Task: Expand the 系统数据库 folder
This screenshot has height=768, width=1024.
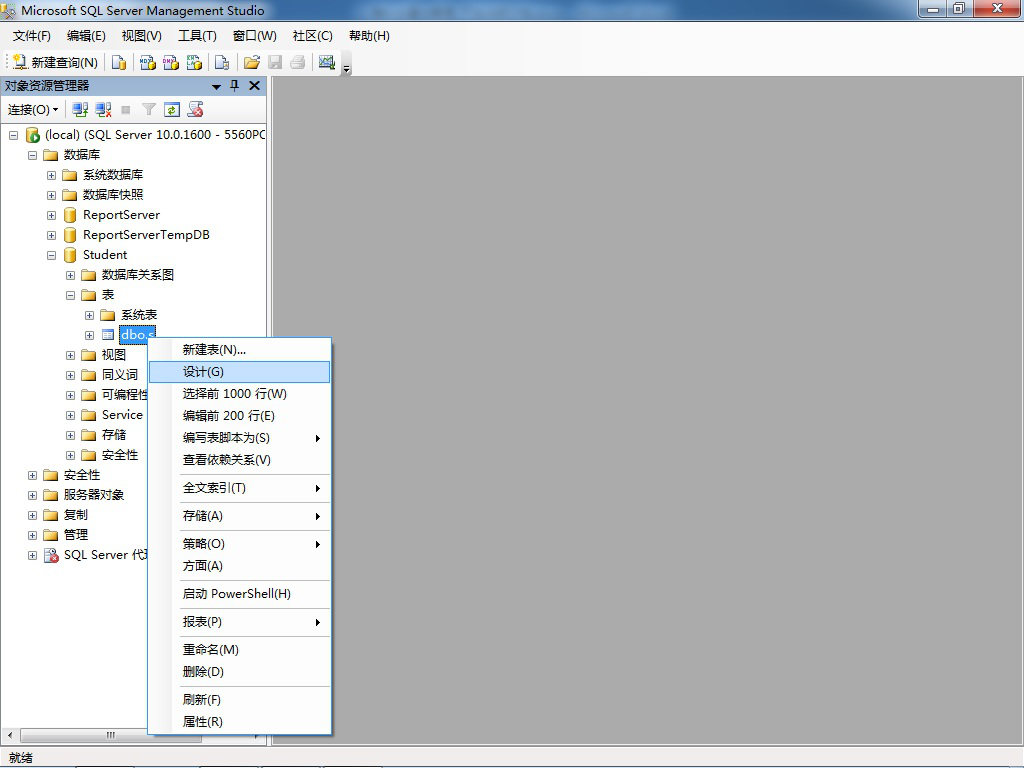Action: tap(51, 175)
